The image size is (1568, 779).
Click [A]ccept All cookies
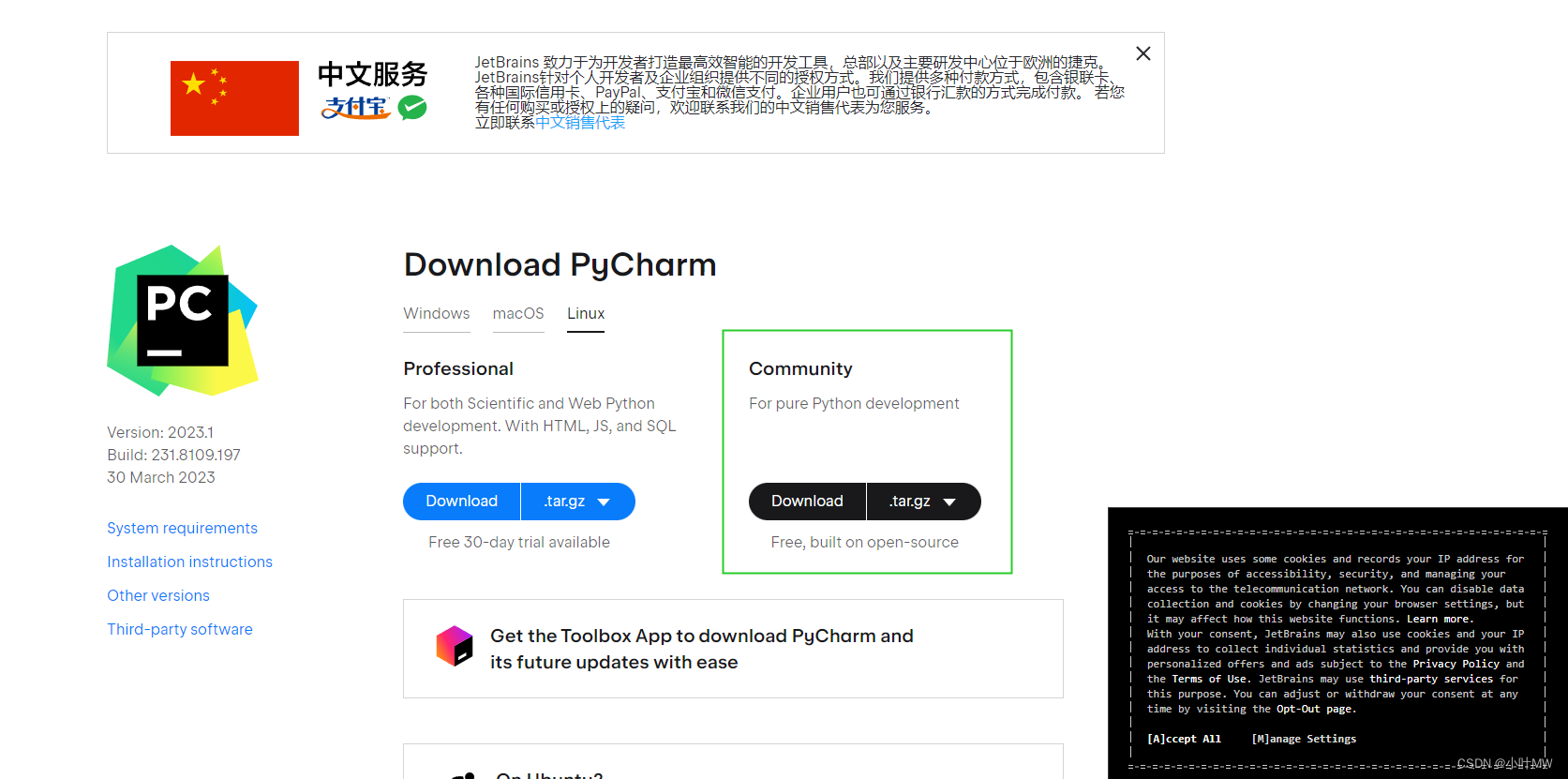(x=1184, y=739)
